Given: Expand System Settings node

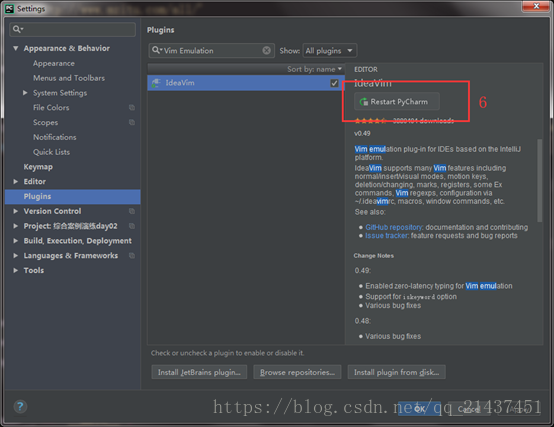Looking at the screenshot, I should (x=25, y=93).
